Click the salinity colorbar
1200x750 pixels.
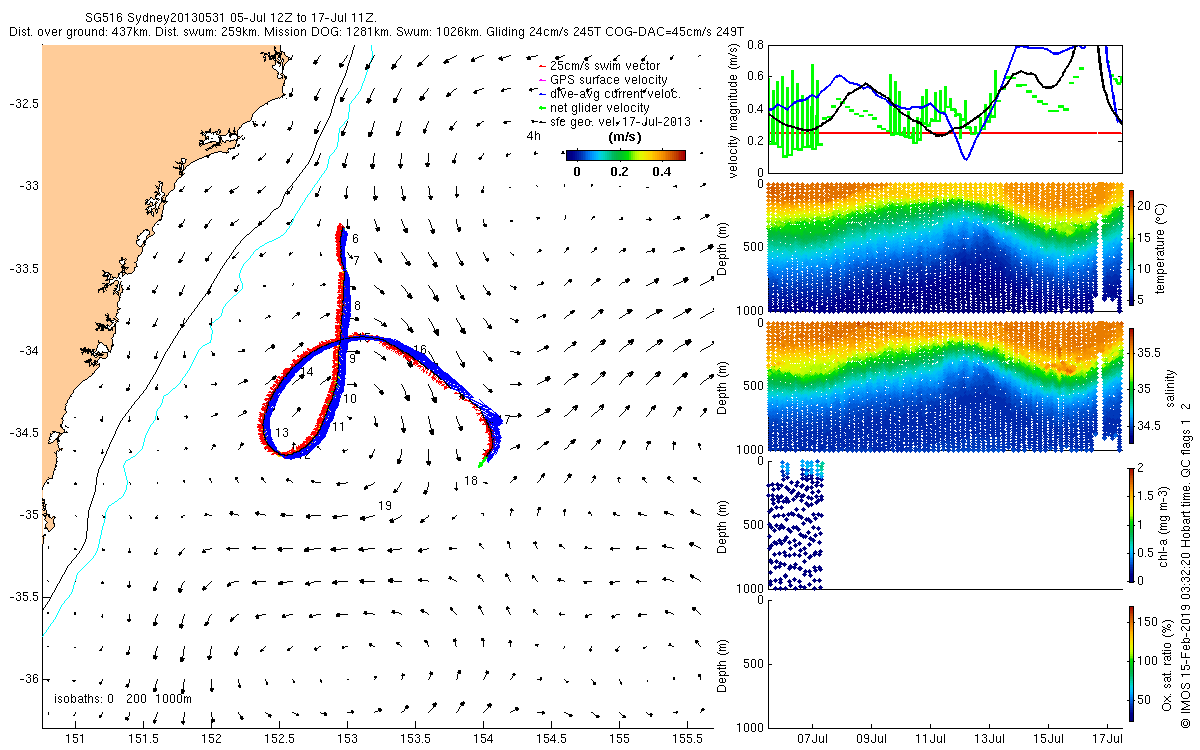click(x=1132, y=385)
